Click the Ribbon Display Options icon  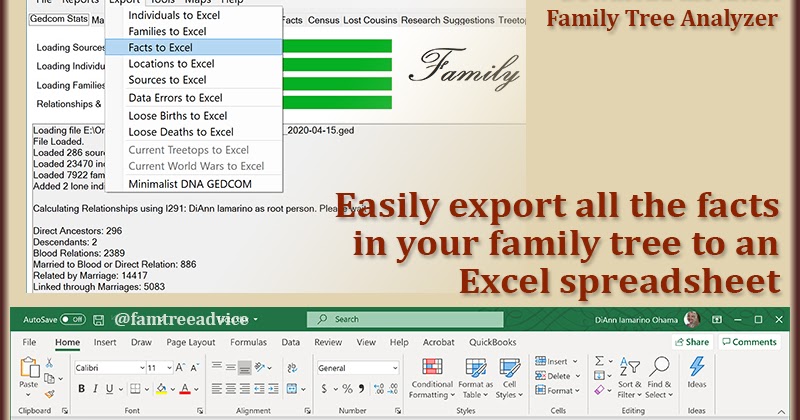point(717,319)
